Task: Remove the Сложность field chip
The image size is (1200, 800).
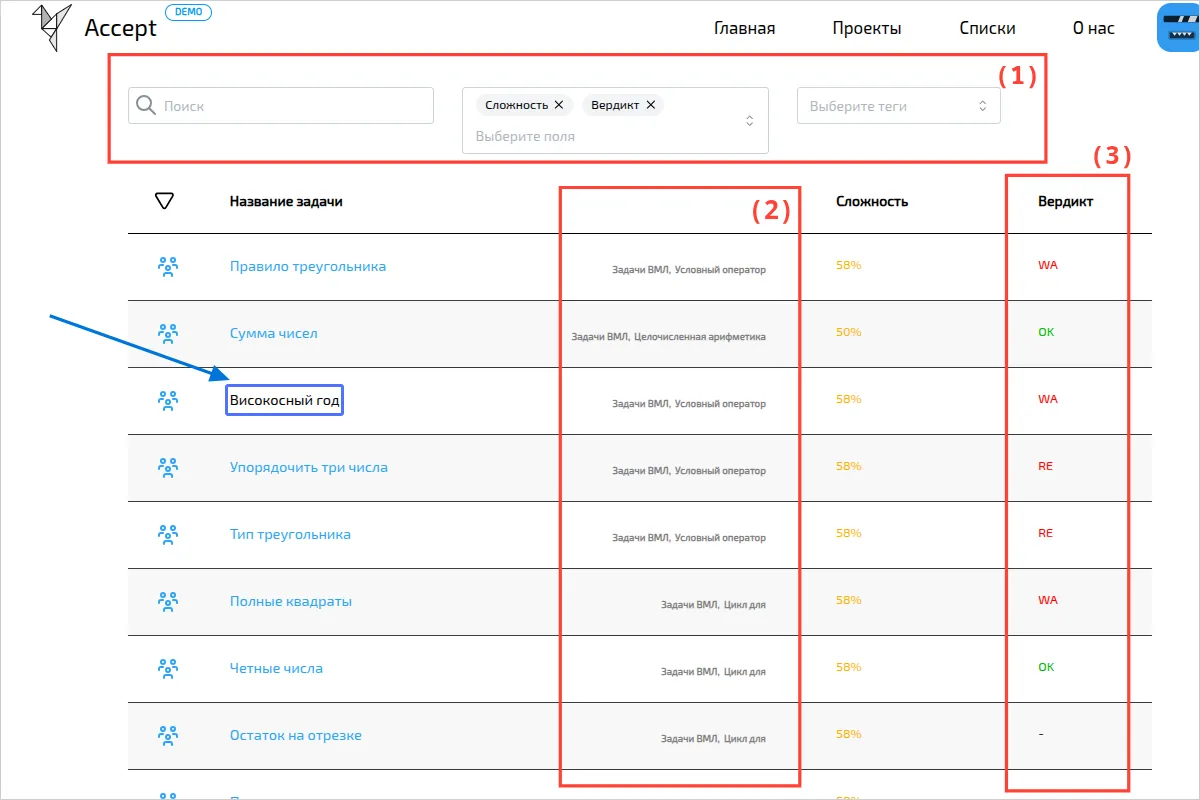Action: pyautogui.click(x=559, y=105)
